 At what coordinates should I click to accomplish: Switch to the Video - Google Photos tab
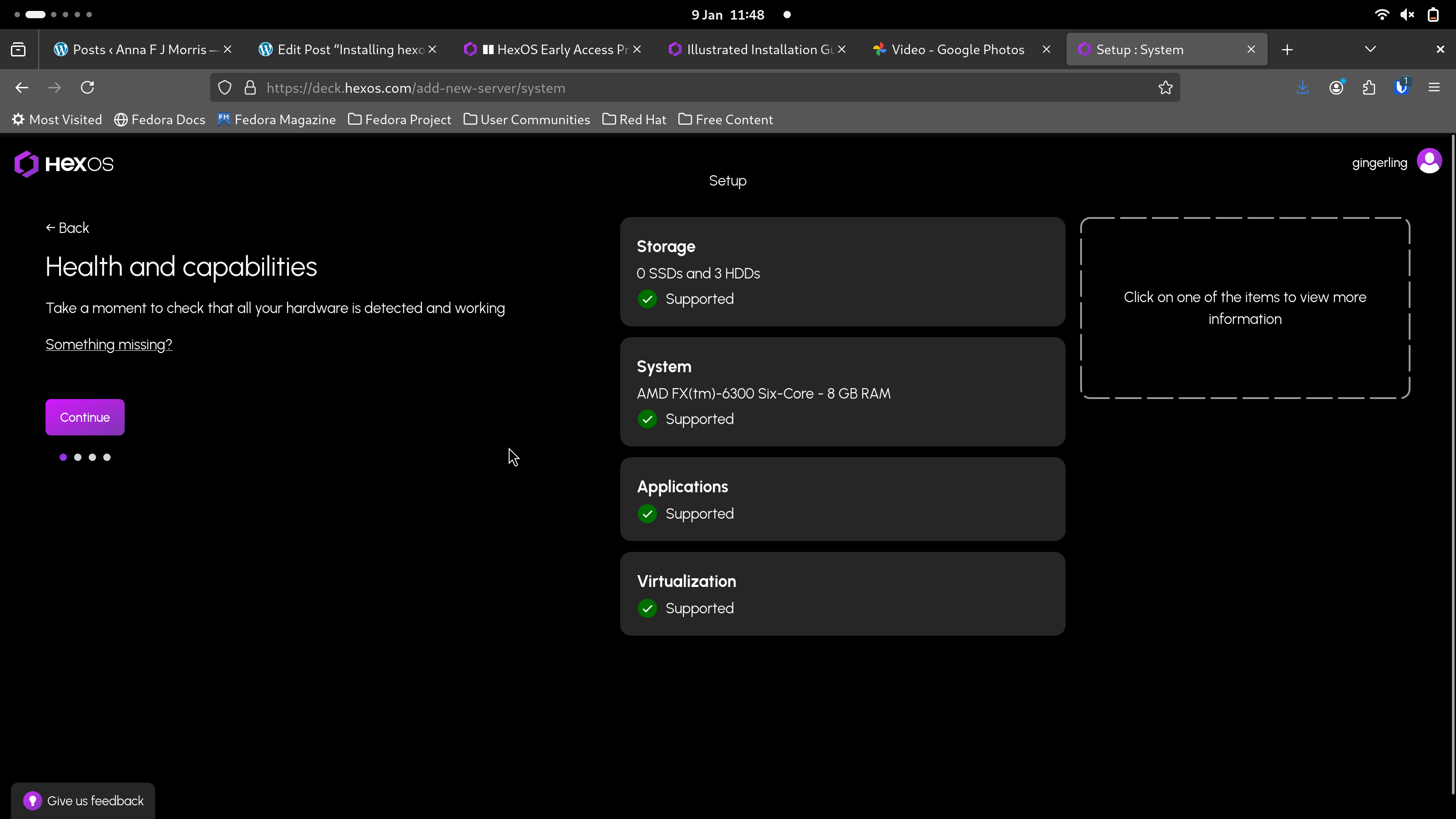(957, 50)
